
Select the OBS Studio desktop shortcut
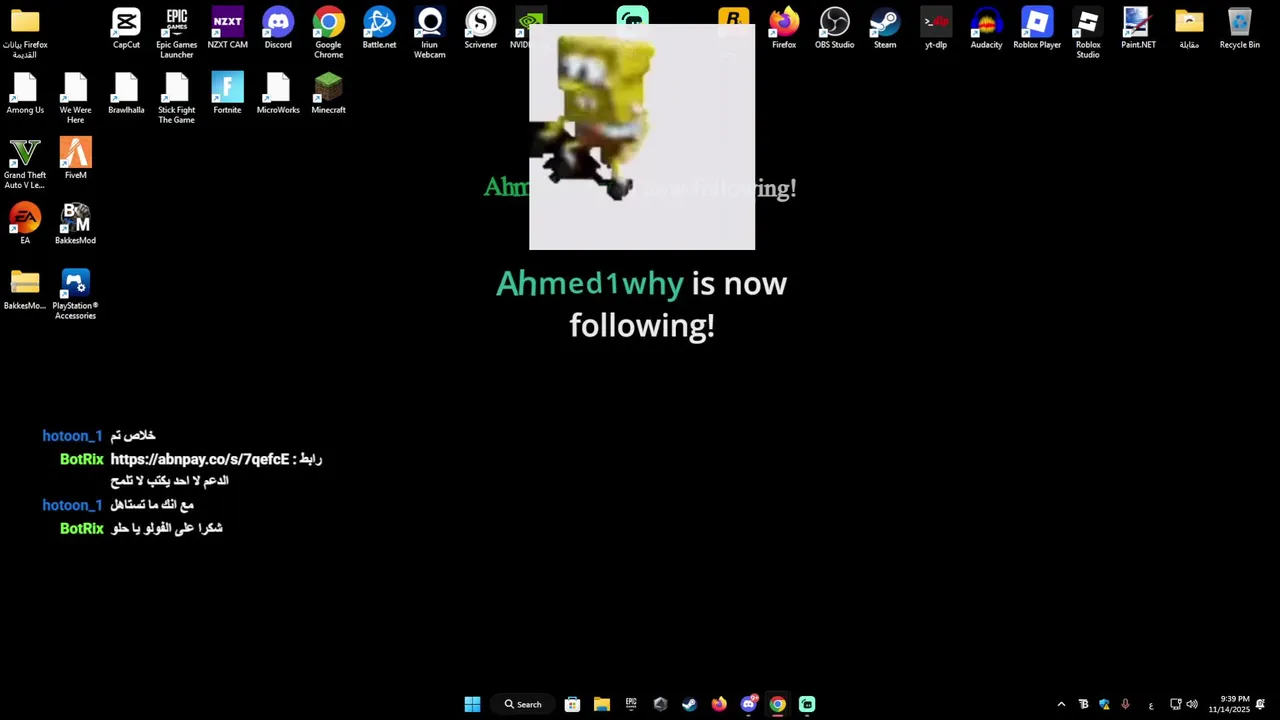pos(834,29)
